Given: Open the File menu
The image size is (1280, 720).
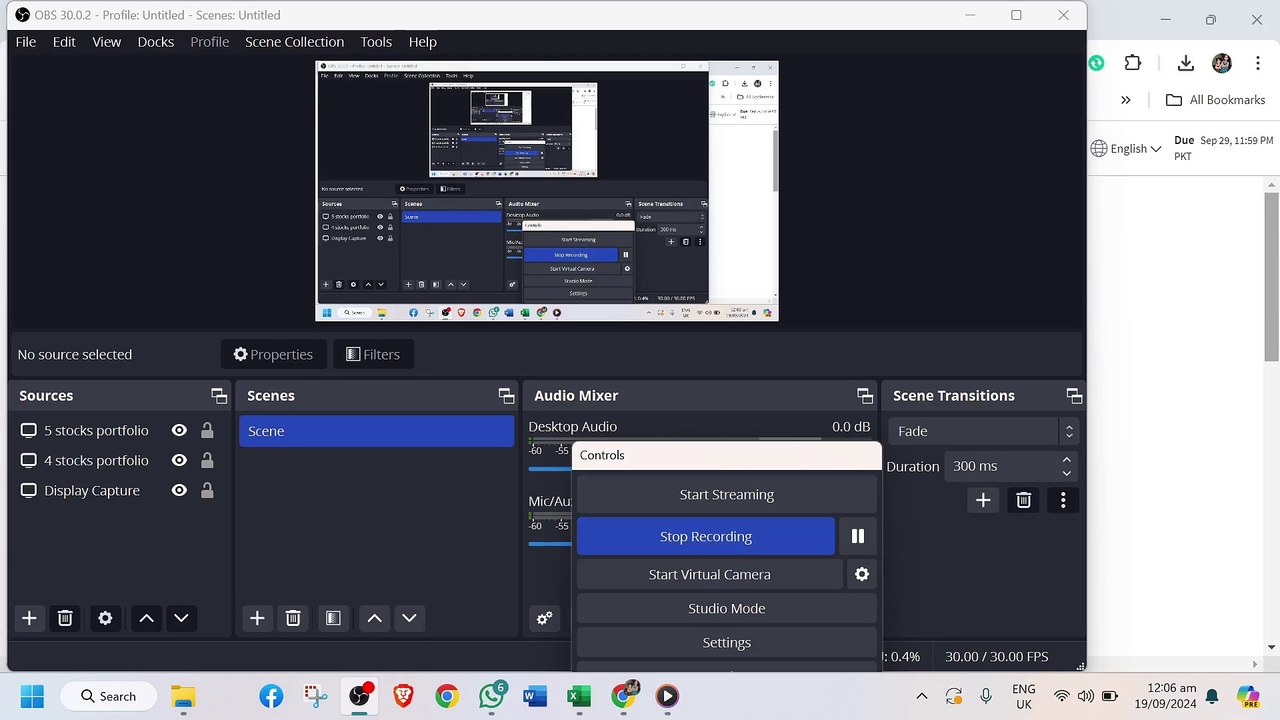Looking at the screenshot, I should point(26,42).
